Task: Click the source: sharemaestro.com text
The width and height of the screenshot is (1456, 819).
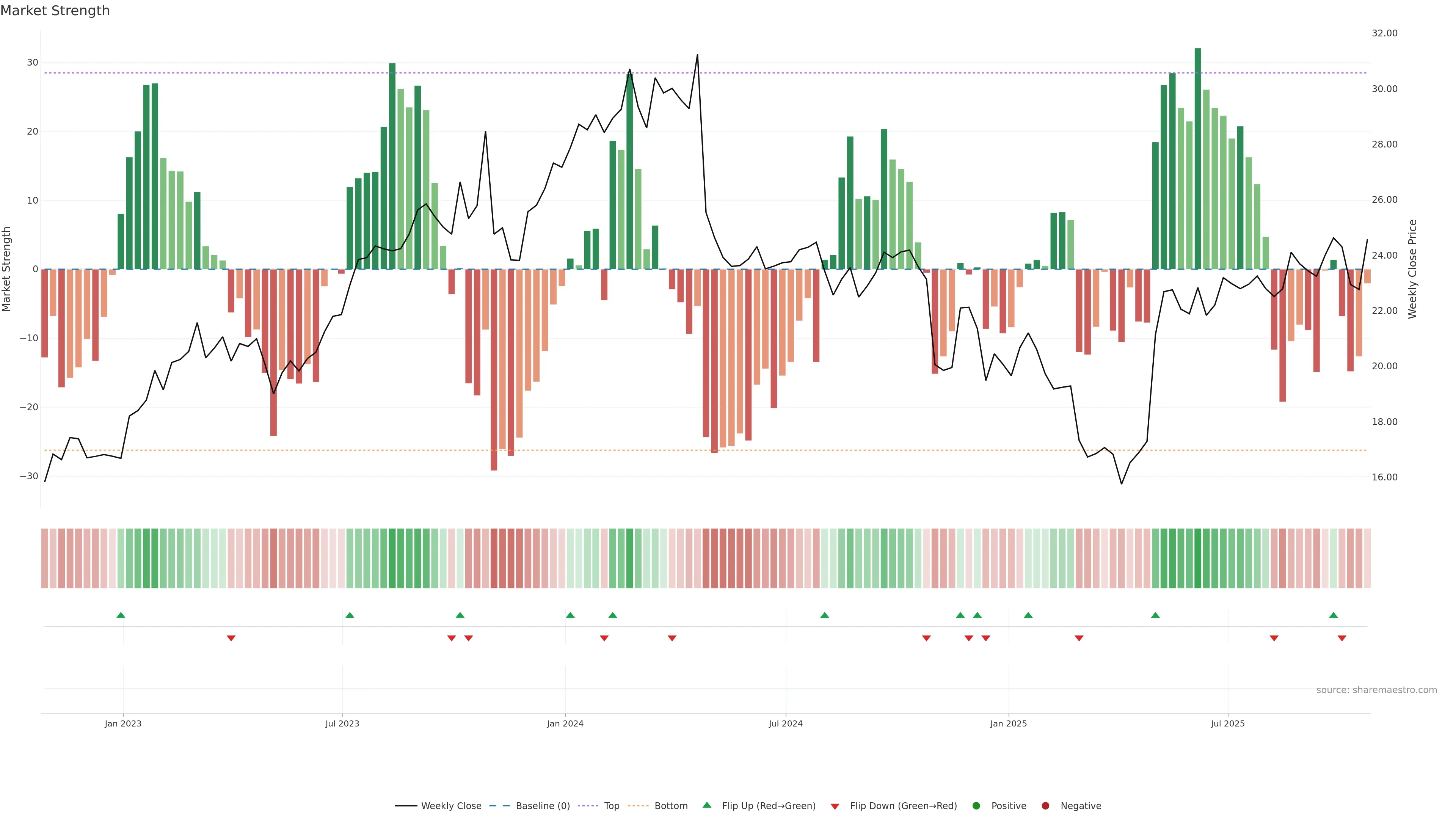Action: coord(1376,690)
